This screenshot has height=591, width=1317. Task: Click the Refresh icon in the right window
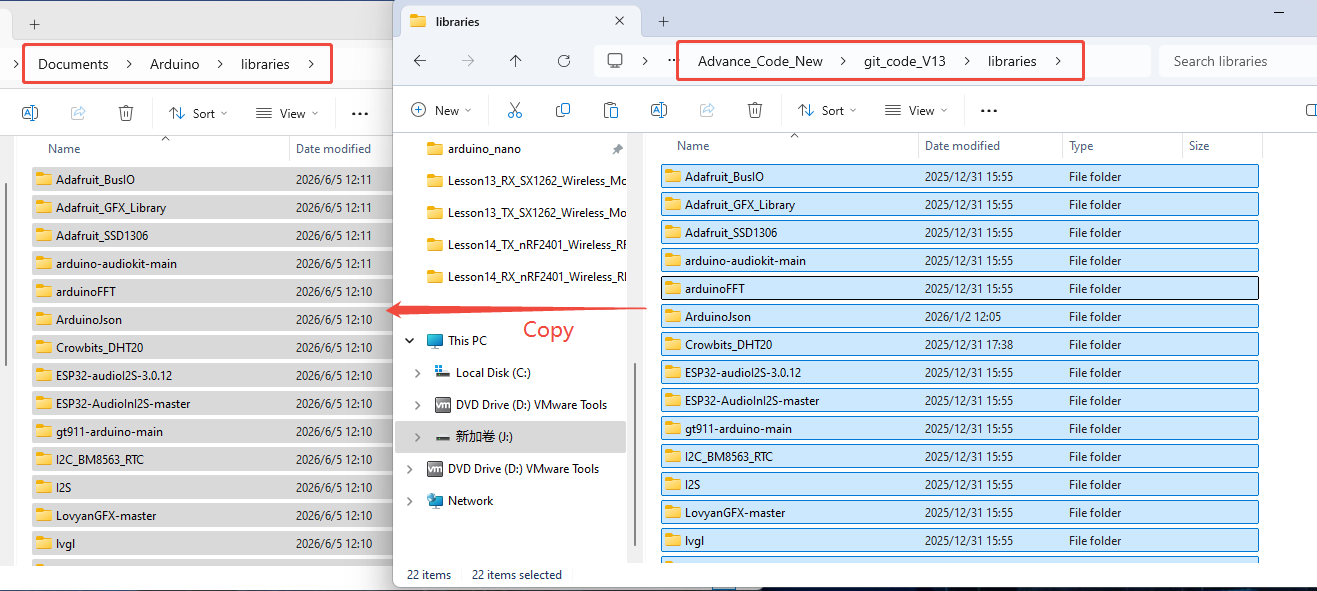[563, 61]
